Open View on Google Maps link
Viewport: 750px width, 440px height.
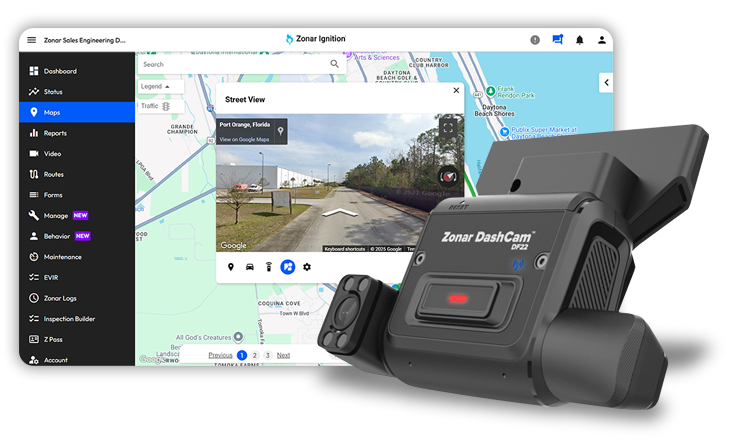244,140
